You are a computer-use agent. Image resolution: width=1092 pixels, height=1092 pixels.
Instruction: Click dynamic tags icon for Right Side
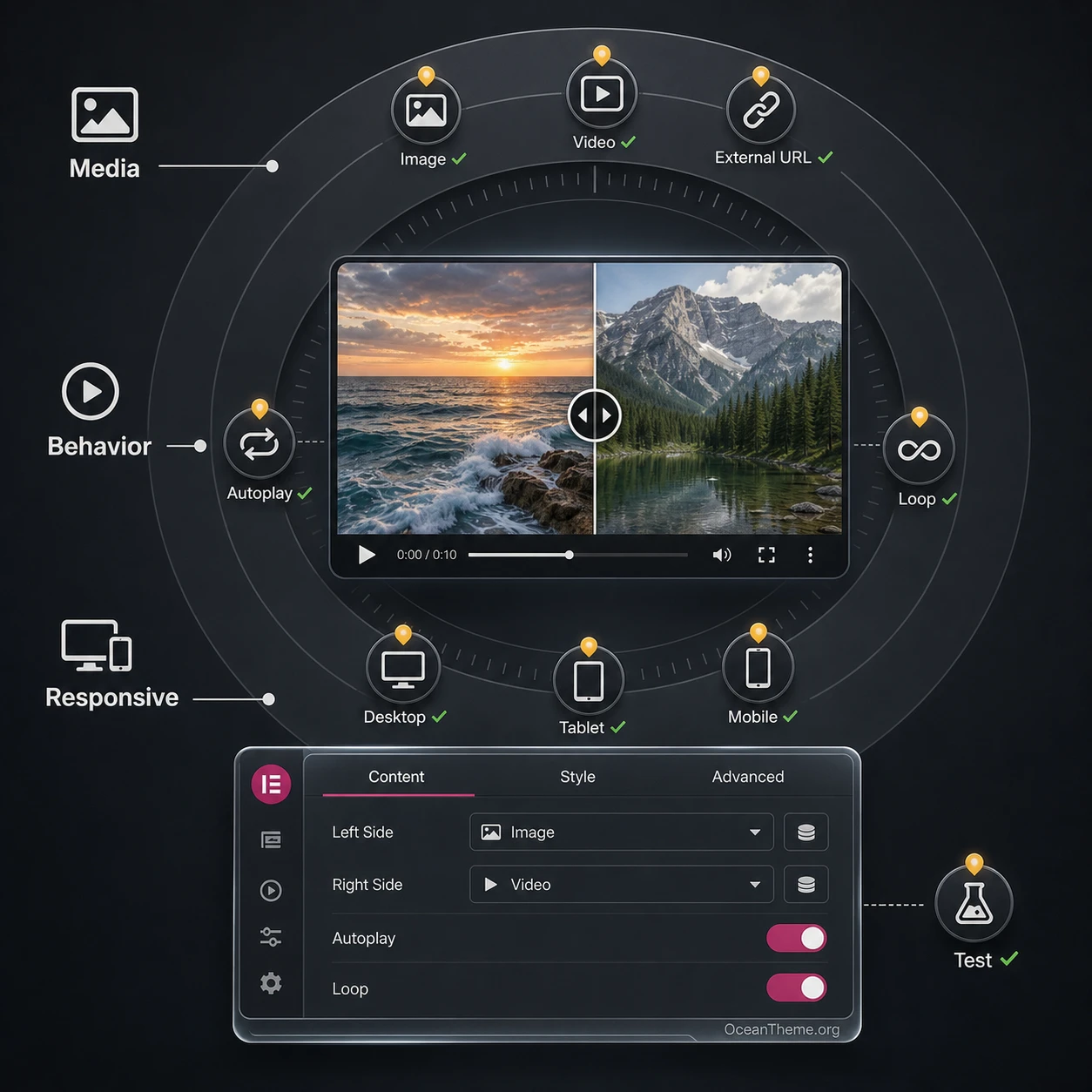point(806,884)
